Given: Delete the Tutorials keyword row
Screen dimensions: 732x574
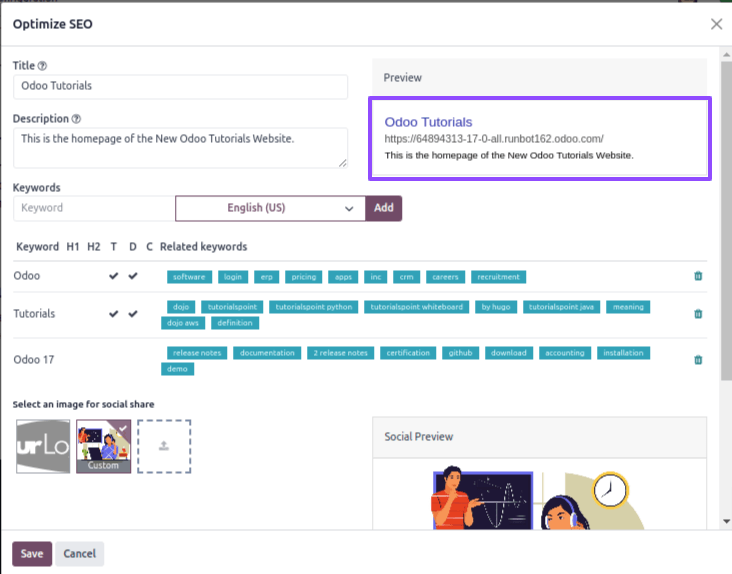Looking at the screenshot, I should tap(698, 314).
